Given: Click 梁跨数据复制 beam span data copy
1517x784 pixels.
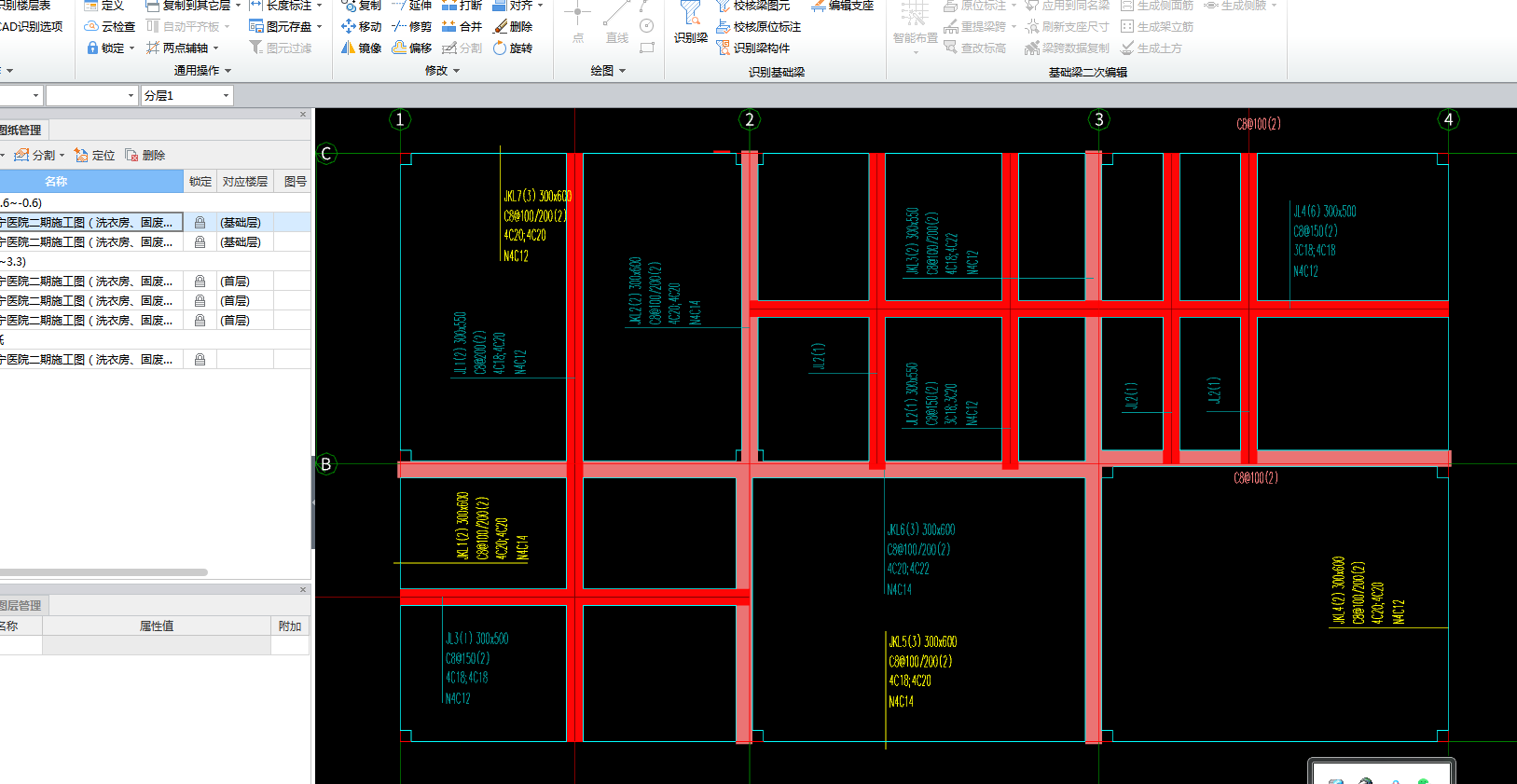Looking at the screenshot, I should (1068, 48).
